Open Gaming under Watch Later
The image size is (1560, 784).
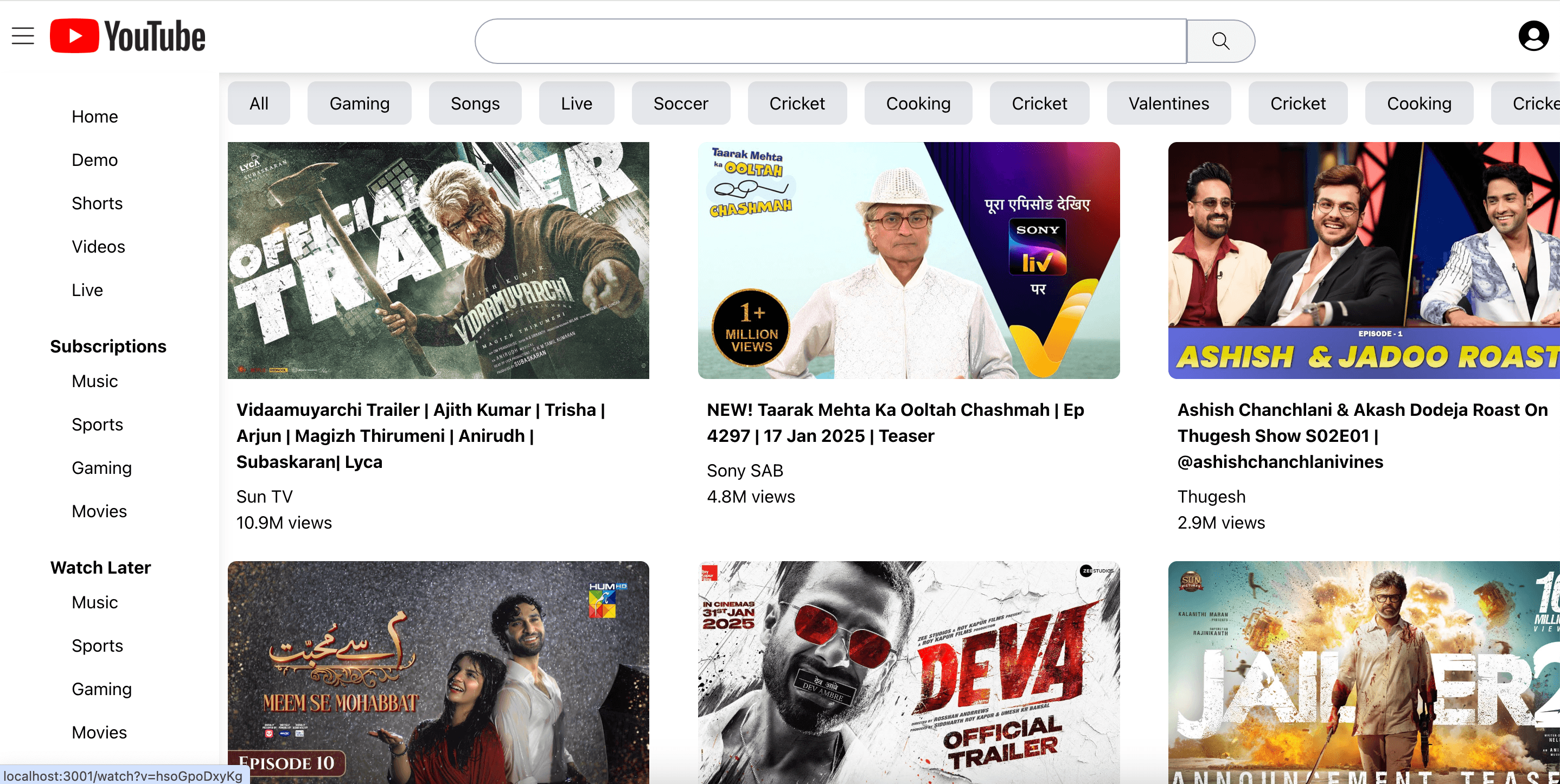102,690
